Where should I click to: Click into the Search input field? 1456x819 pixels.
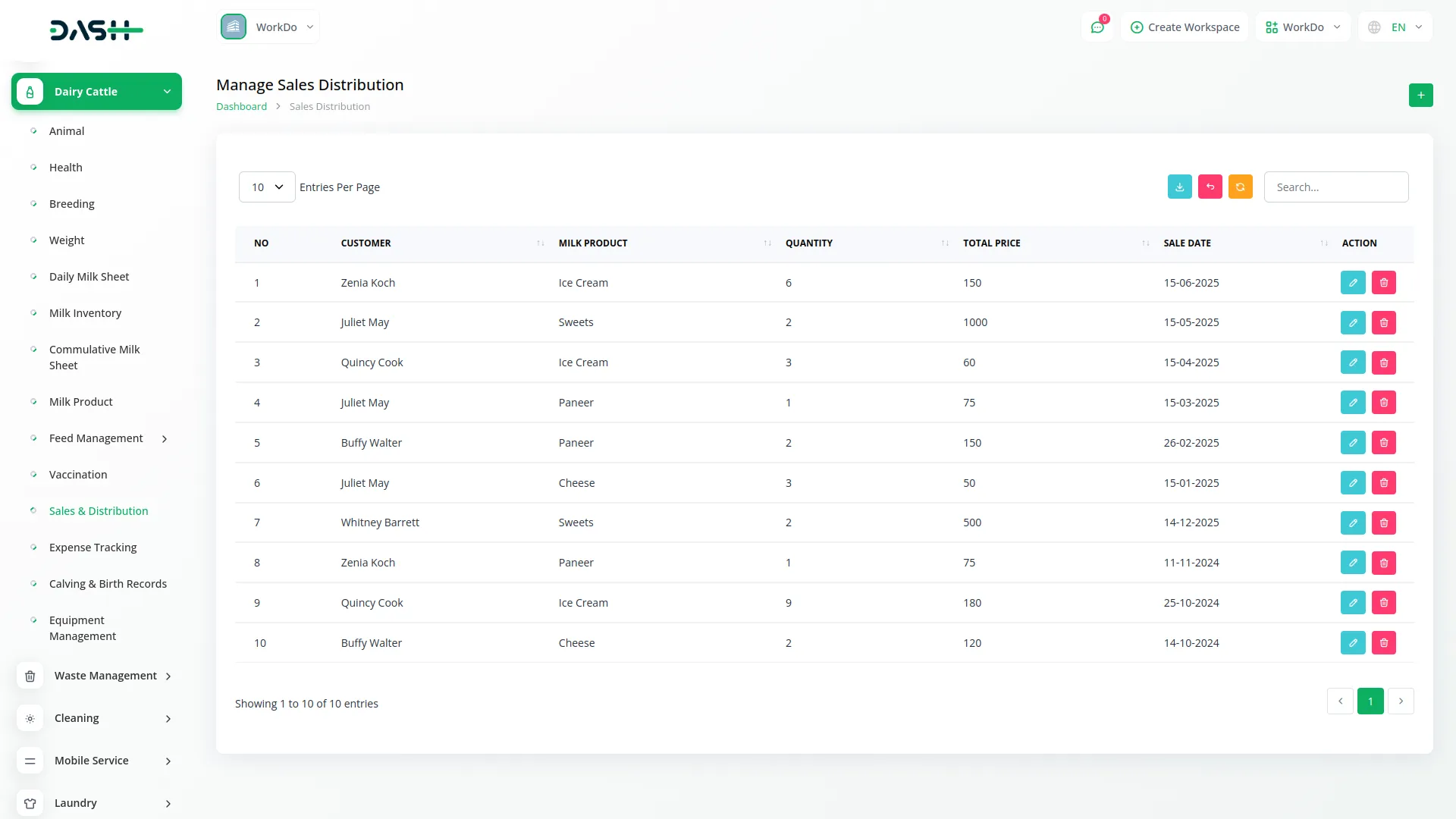(1335, 187)
